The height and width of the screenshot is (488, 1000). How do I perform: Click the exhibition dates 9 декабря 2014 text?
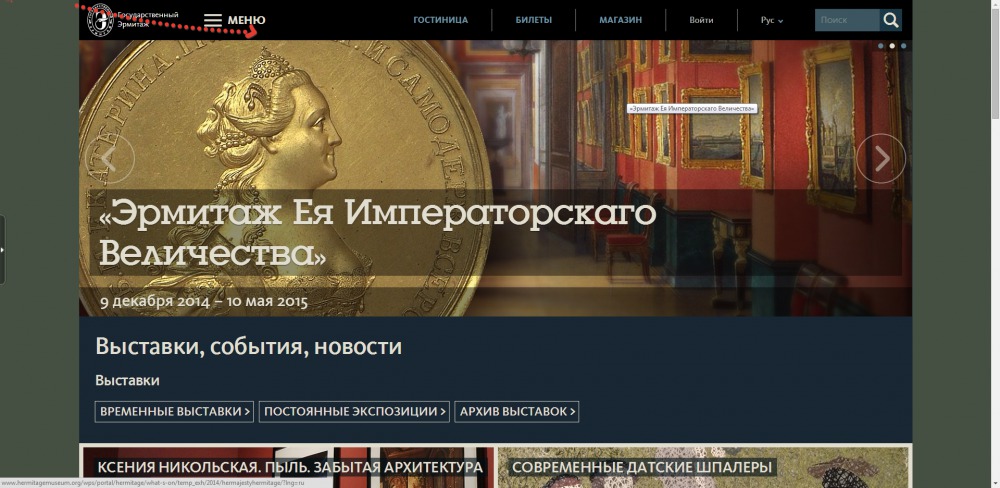click(203, 301)
